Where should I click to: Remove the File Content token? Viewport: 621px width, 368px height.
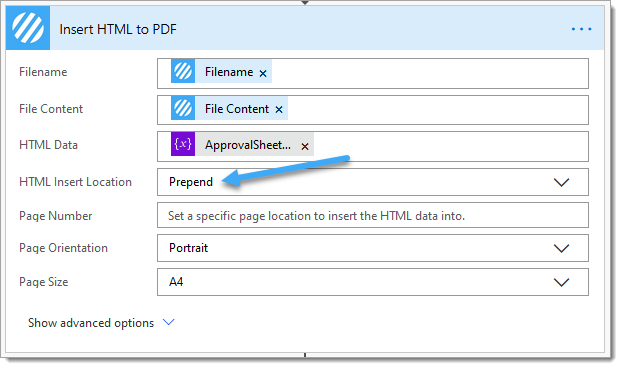(279, 110)
